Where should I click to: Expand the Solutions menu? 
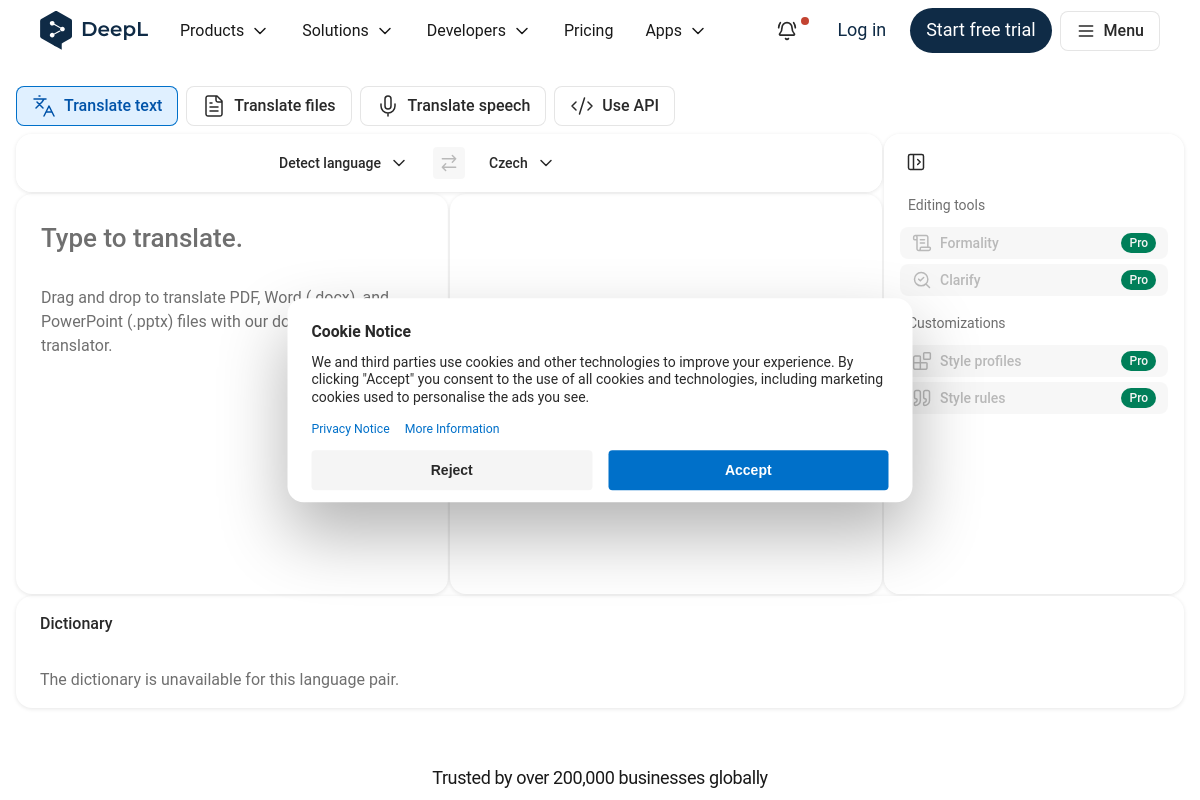[347, 31]
